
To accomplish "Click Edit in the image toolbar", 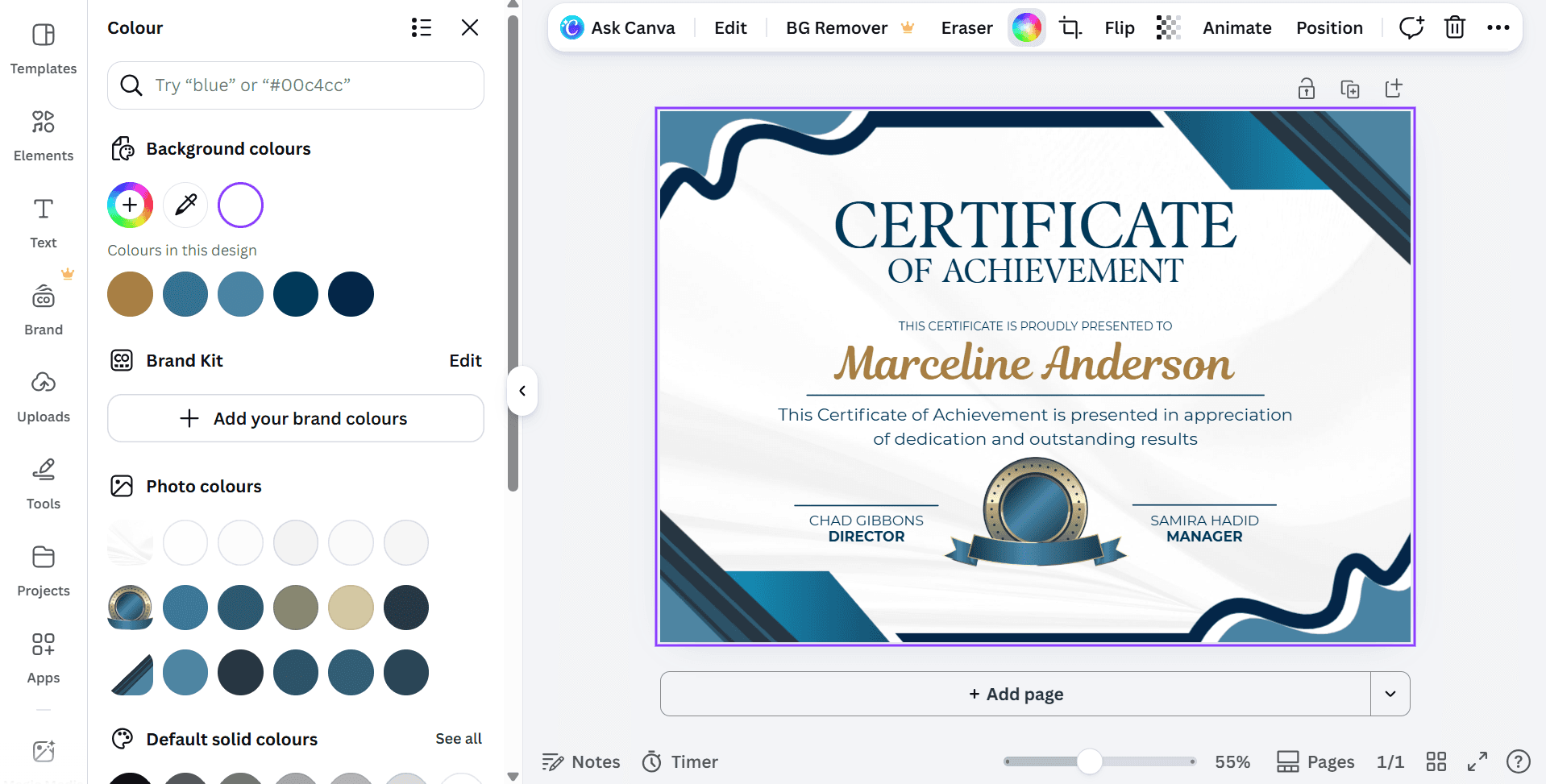I will coord(730,28).
